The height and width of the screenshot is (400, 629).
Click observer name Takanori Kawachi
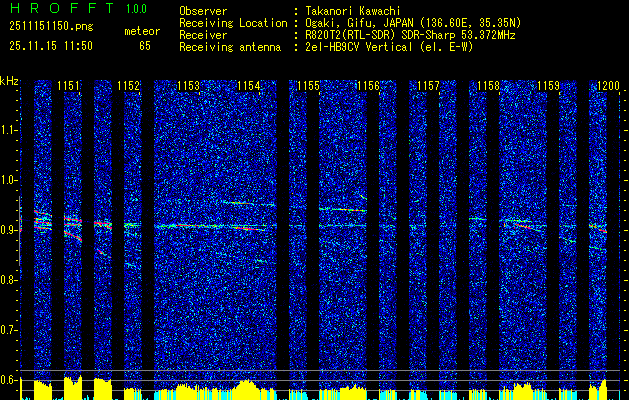[x=353, y=11]
